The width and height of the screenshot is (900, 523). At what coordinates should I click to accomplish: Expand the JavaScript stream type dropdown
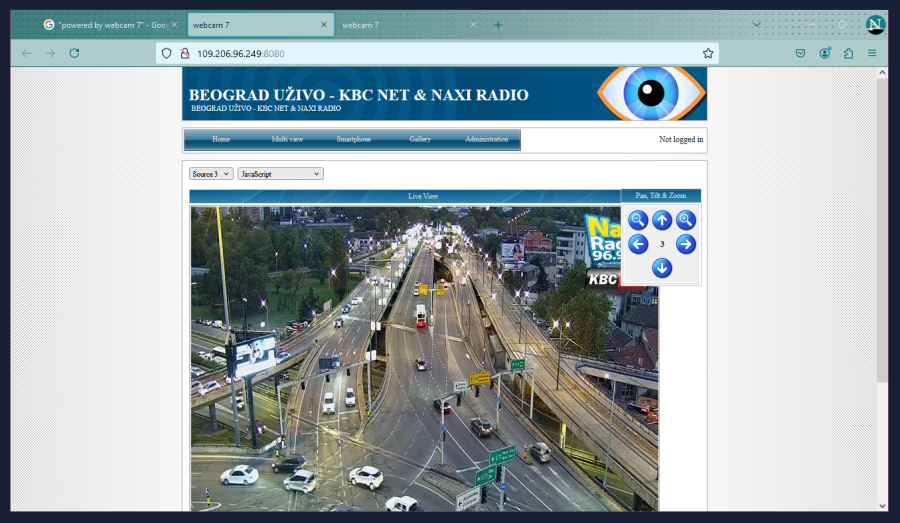(280, 174)
